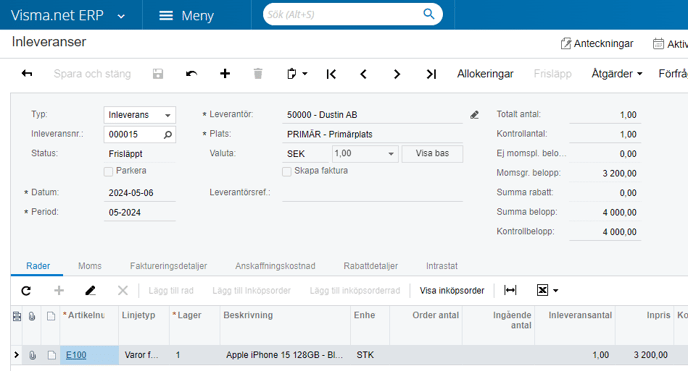Open the Anskaffningskostnad tab

(275, 266)
